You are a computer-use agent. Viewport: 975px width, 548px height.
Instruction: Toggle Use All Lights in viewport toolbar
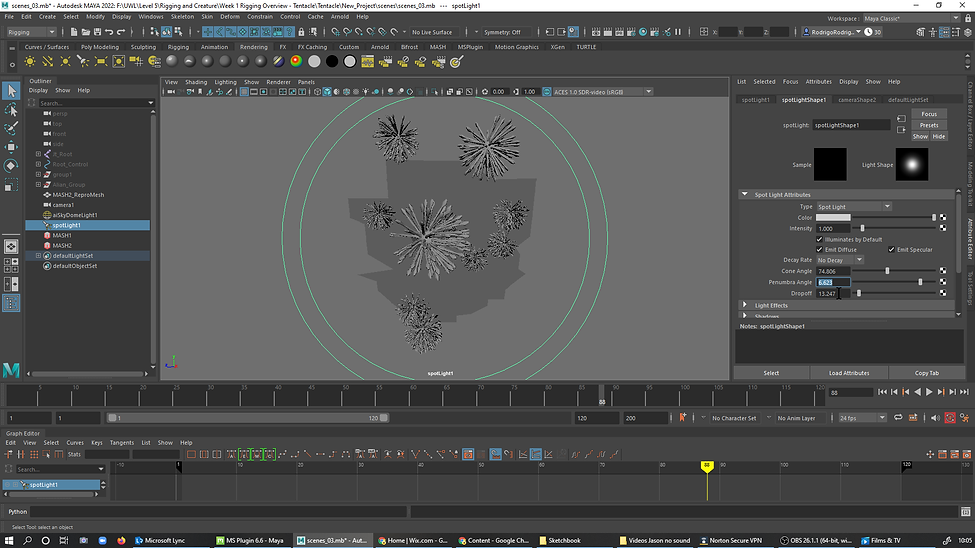(366, 91)
